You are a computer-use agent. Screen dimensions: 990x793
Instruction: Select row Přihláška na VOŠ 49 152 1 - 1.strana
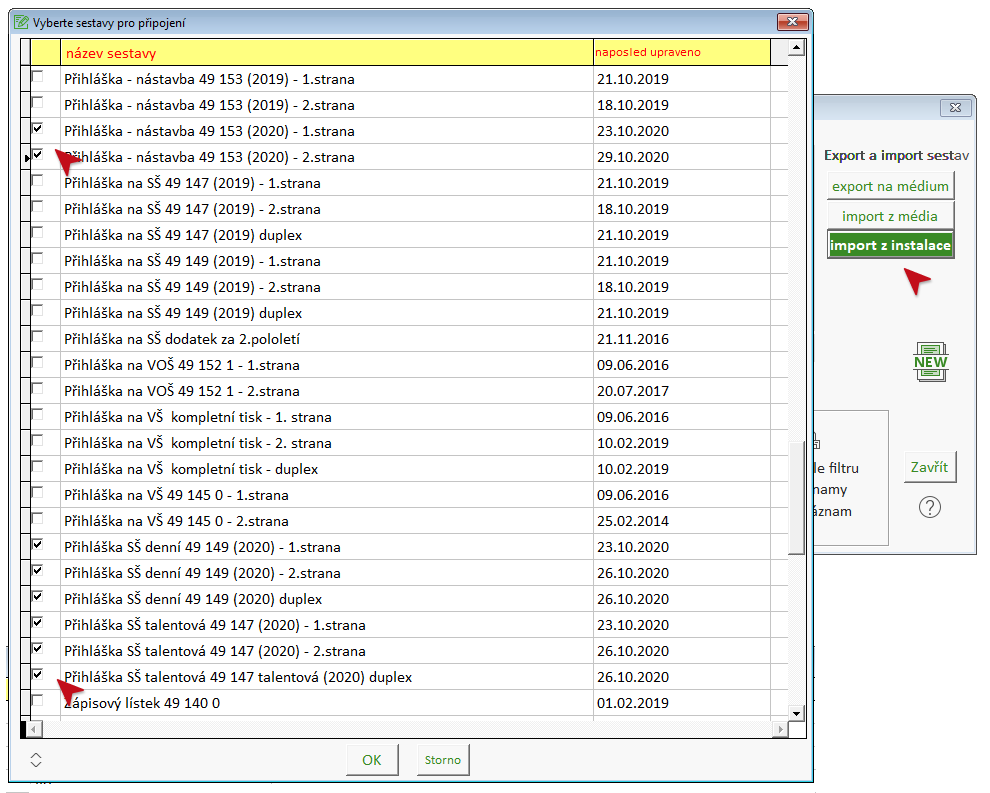pyautogui.click(x=404, y=365)
